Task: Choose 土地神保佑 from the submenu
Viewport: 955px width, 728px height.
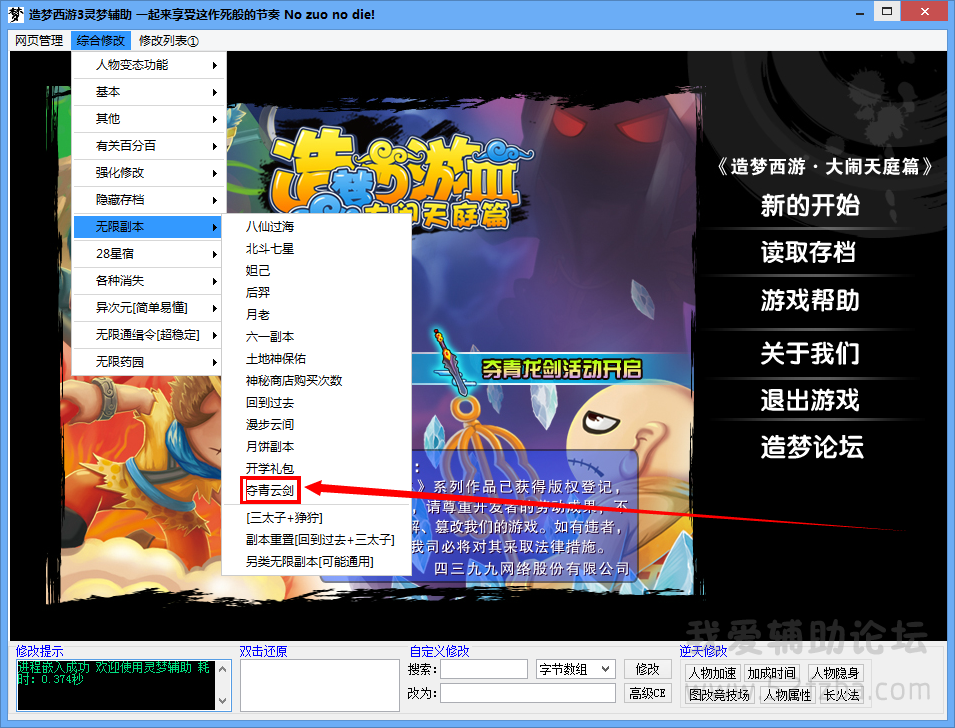Action: (317, 359)
